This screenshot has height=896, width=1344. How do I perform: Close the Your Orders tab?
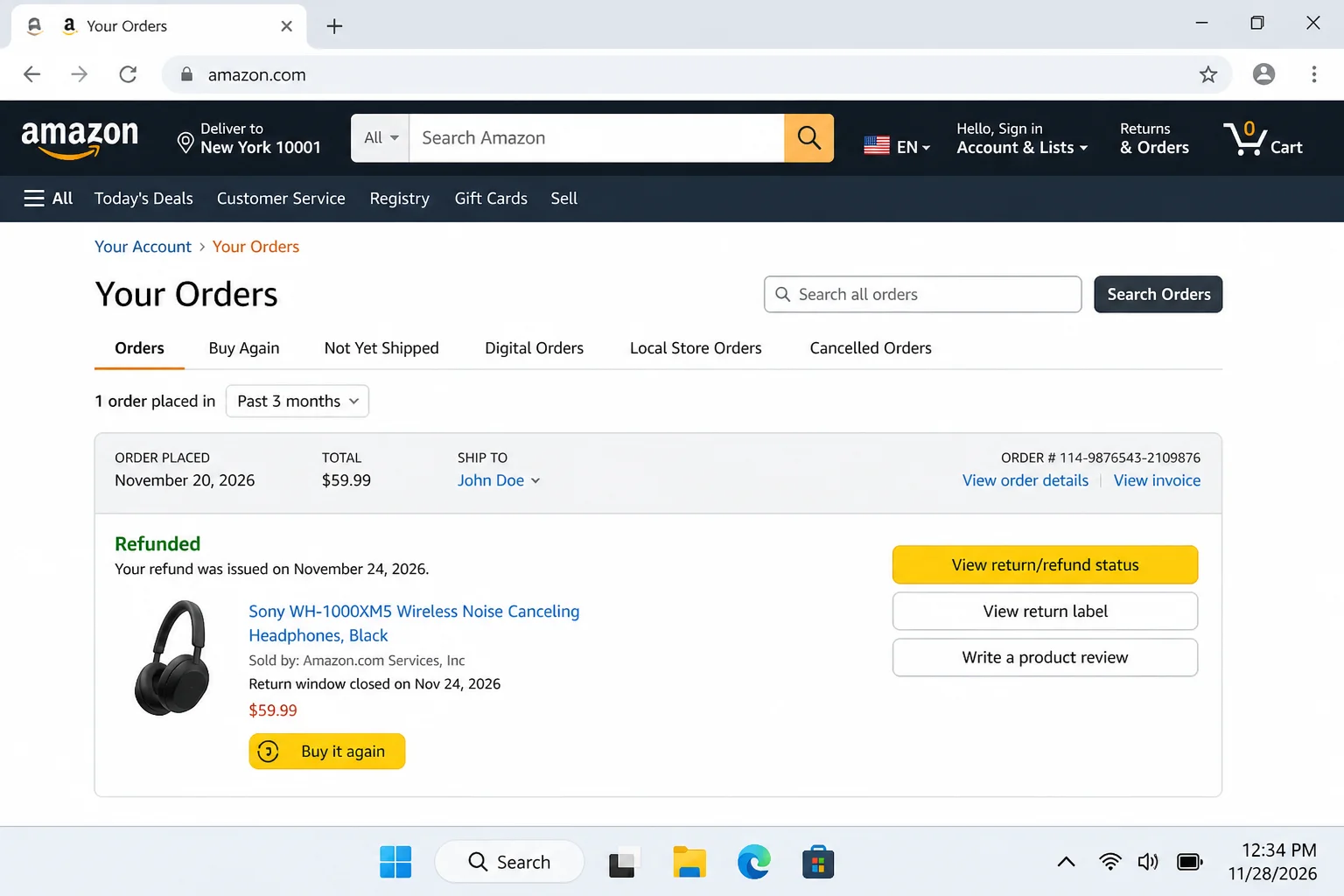[x=286, y=26]
